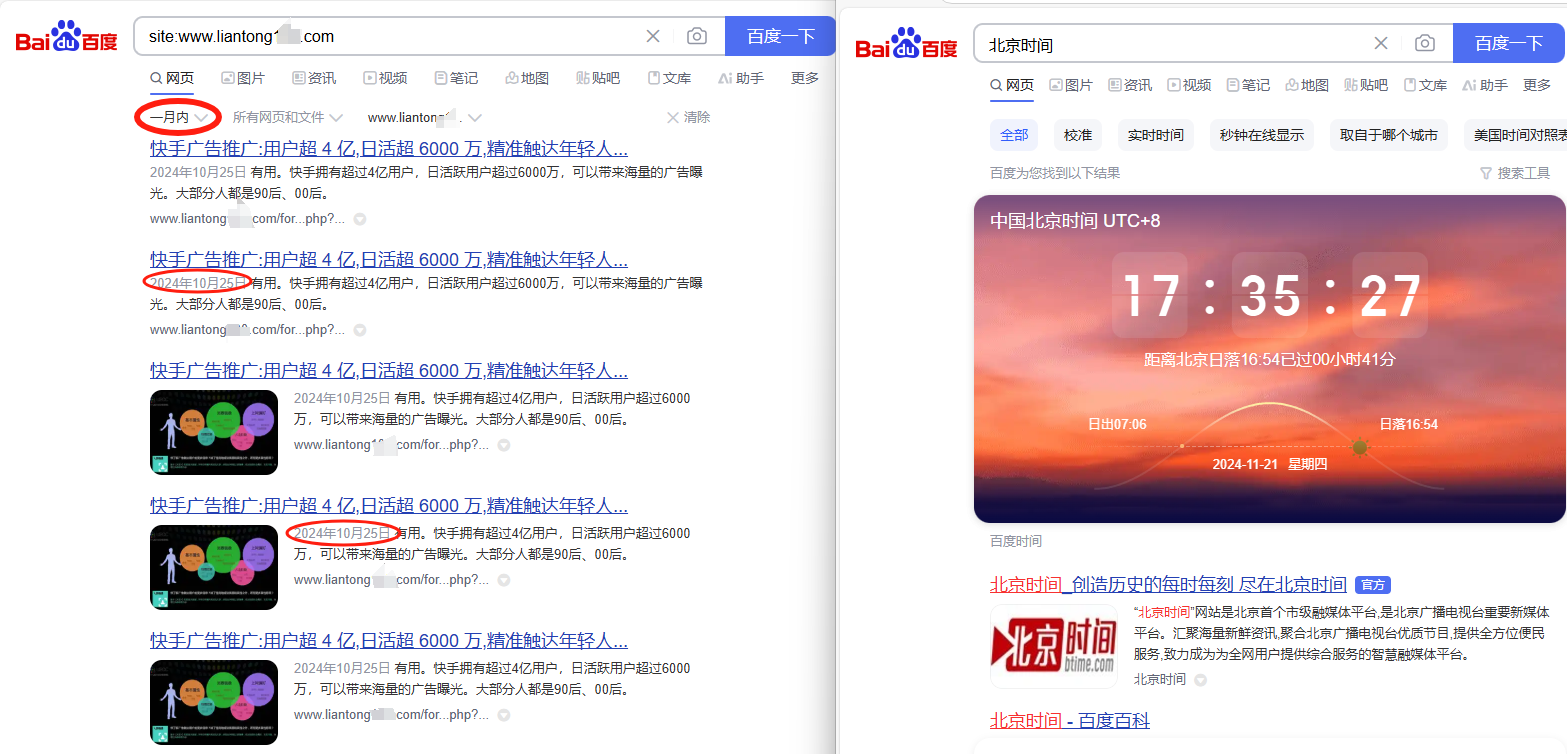Click 百度时间 source text under clock card

1016,541
